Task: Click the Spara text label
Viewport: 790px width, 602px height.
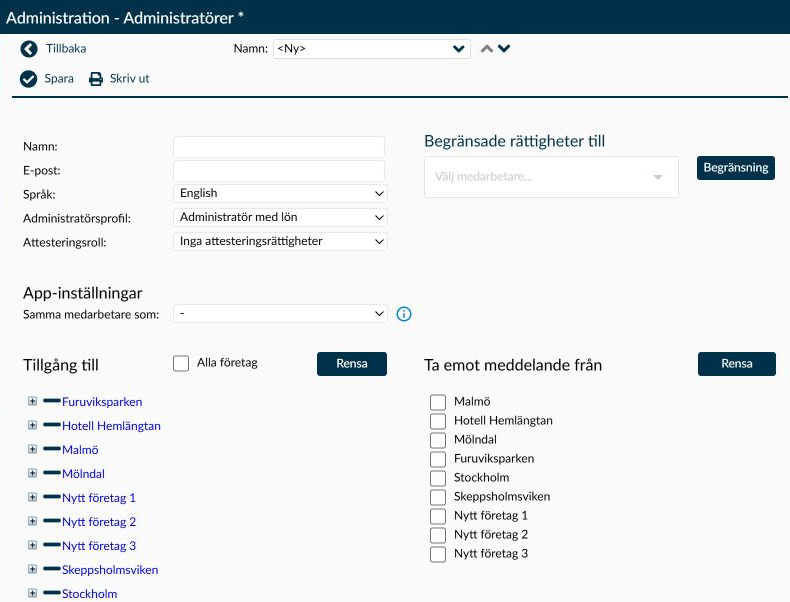Action: [59, 79]
